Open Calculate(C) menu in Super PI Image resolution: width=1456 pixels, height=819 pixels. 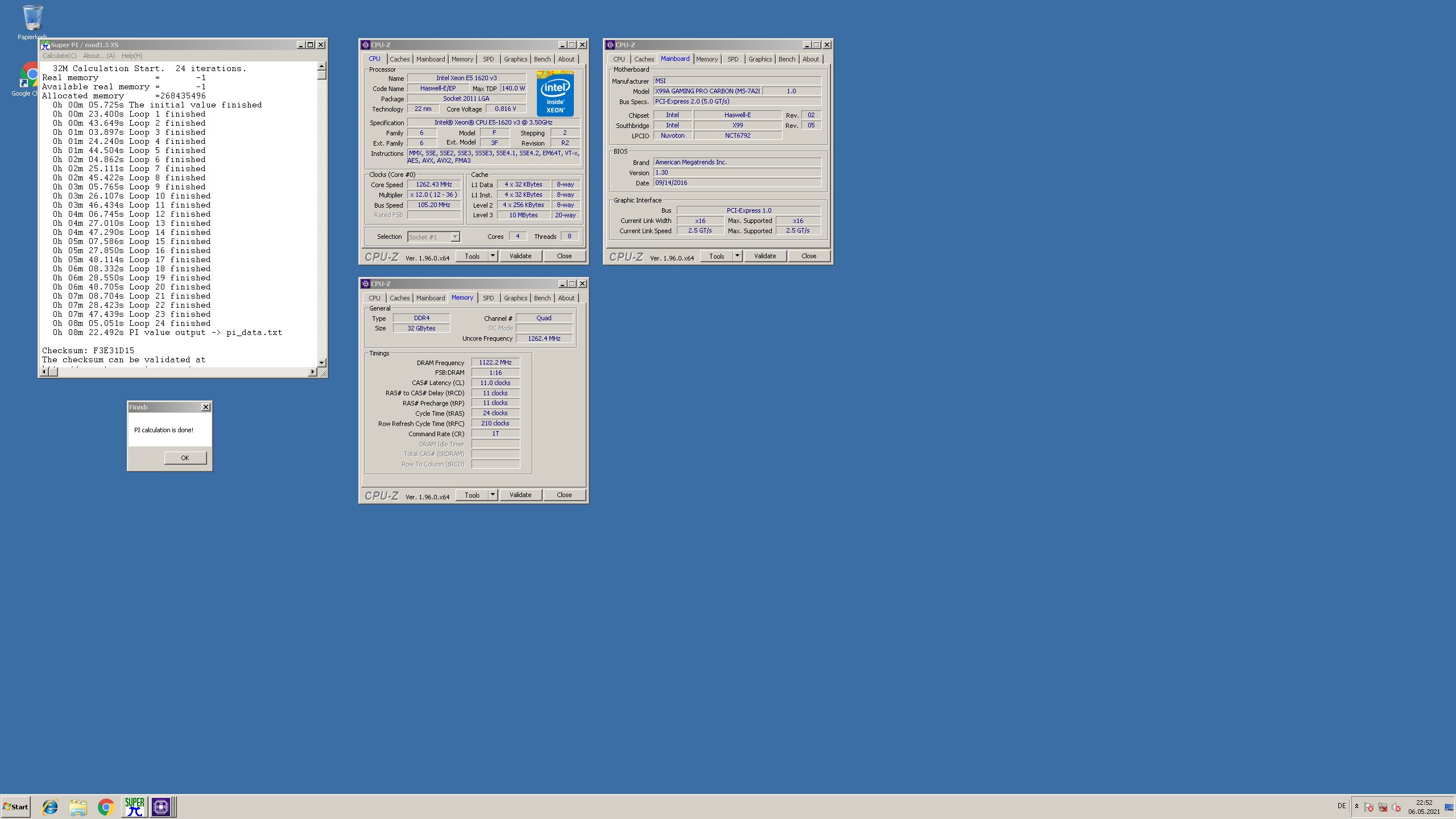(x=60, y=56)
